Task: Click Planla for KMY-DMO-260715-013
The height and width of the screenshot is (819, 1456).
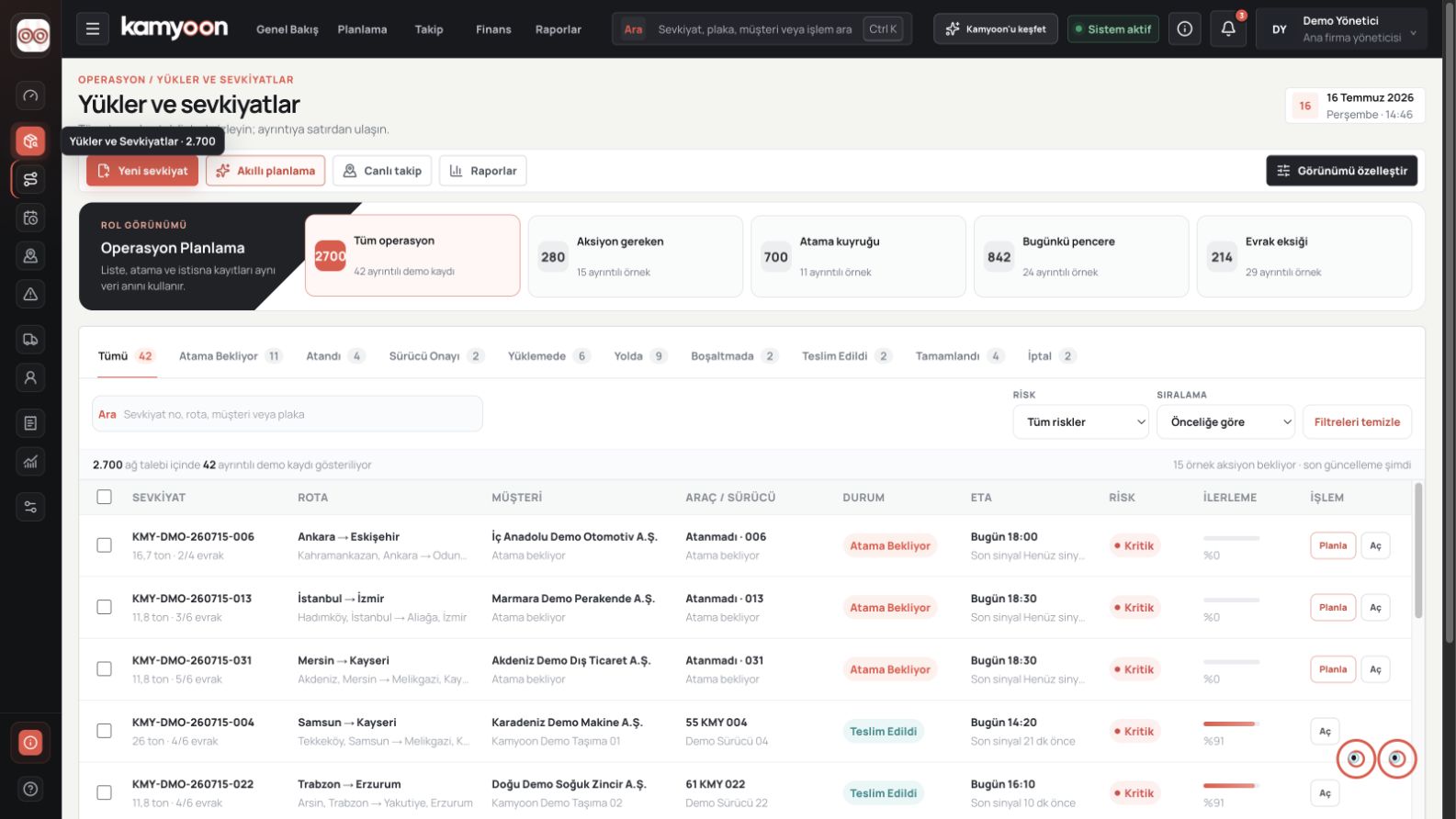Action: click(1333, 607)
